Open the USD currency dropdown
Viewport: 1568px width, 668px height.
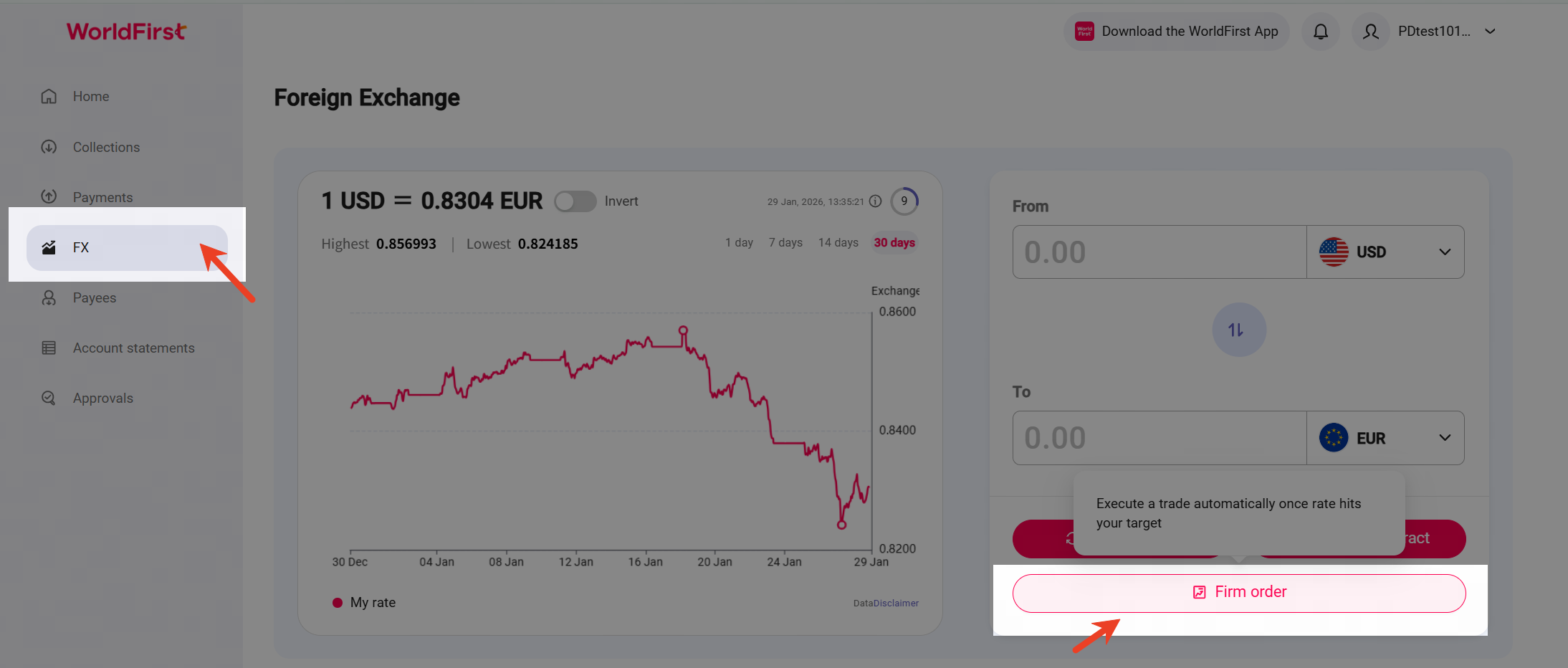pyautogui.click(x=1385, y=252)
